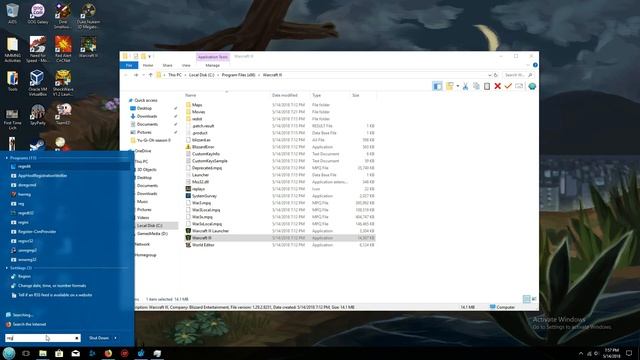This screenshot has height=360, width=640.
Task: Click the Shut Down button
Action: tap(99, 338)
